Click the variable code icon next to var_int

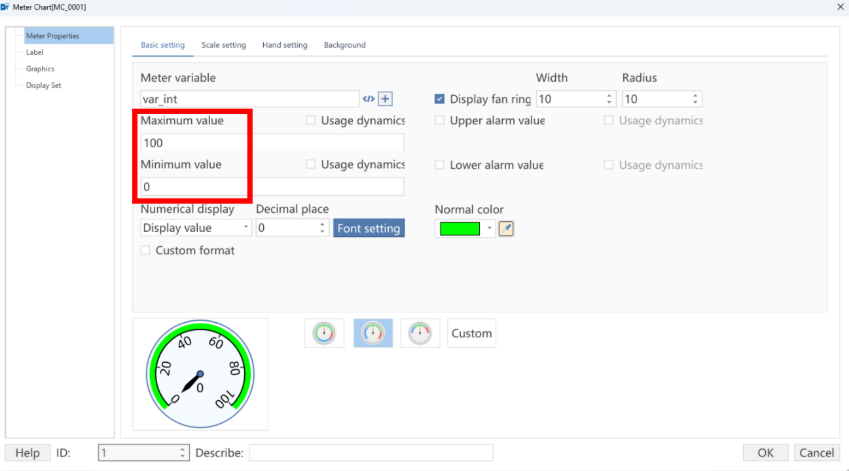pyautogui.click(x=369, y=99)
